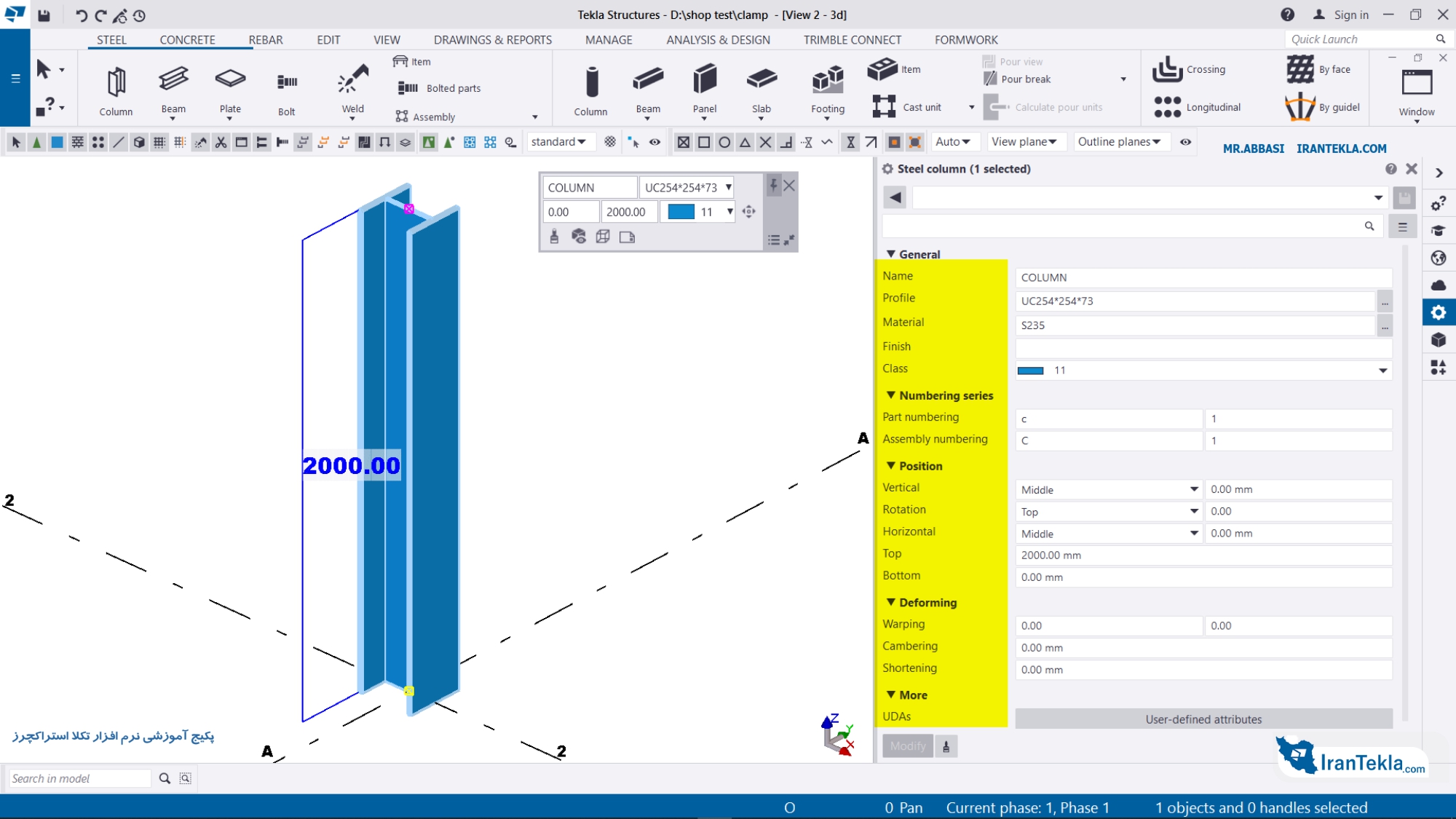Open the CONCRETE ribbon tab
This screenshot has height=819, width=1456.
tap(187, 40)
